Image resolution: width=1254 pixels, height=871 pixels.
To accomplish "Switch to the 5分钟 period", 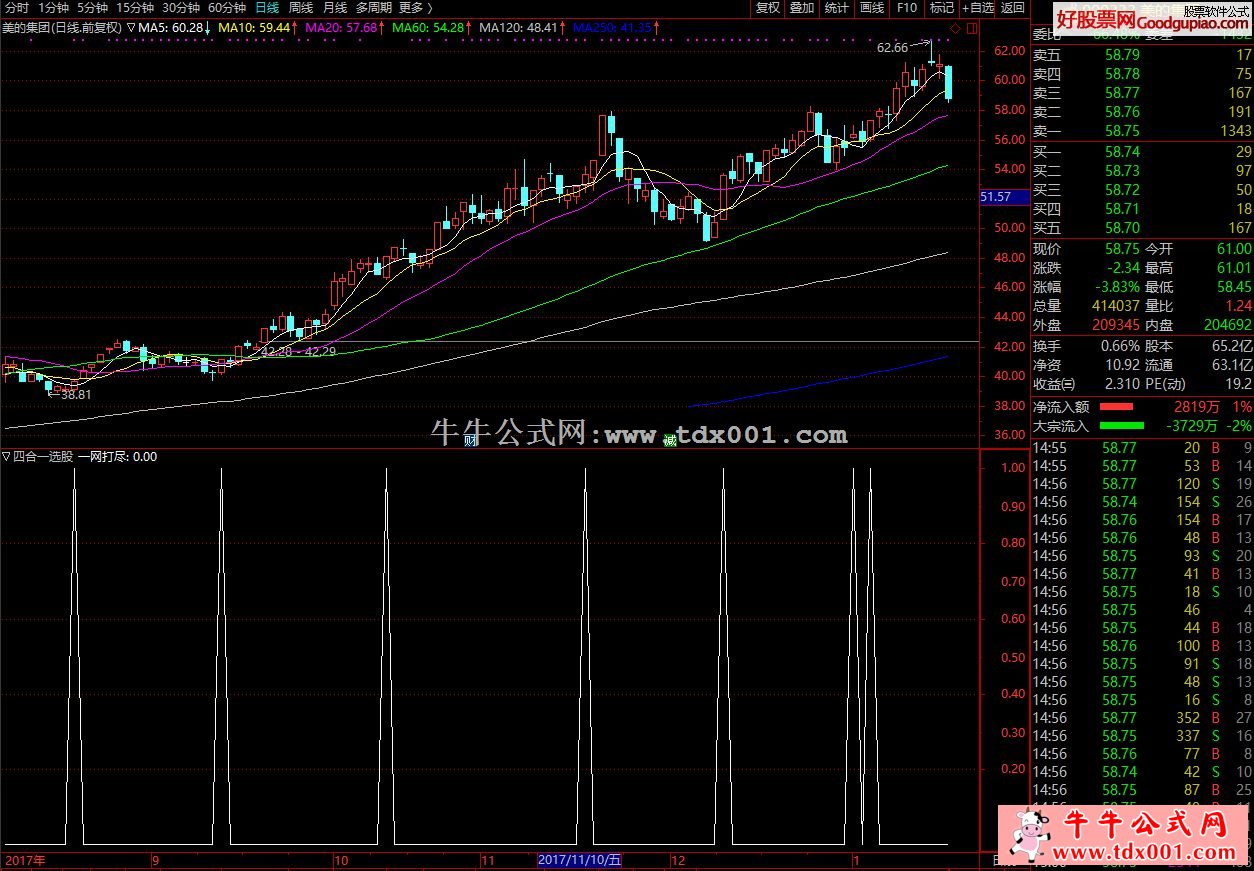I will 92,7.
